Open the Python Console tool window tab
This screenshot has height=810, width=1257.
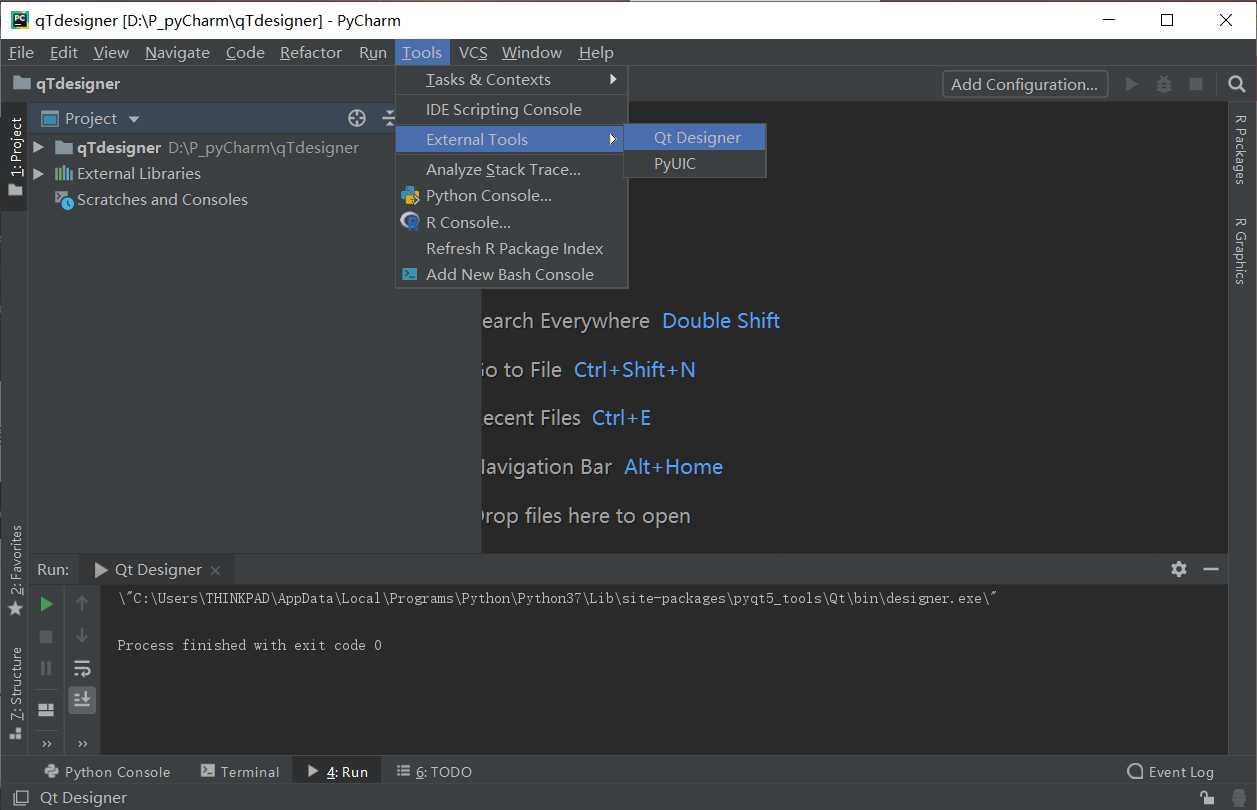(x=107, y=772)
